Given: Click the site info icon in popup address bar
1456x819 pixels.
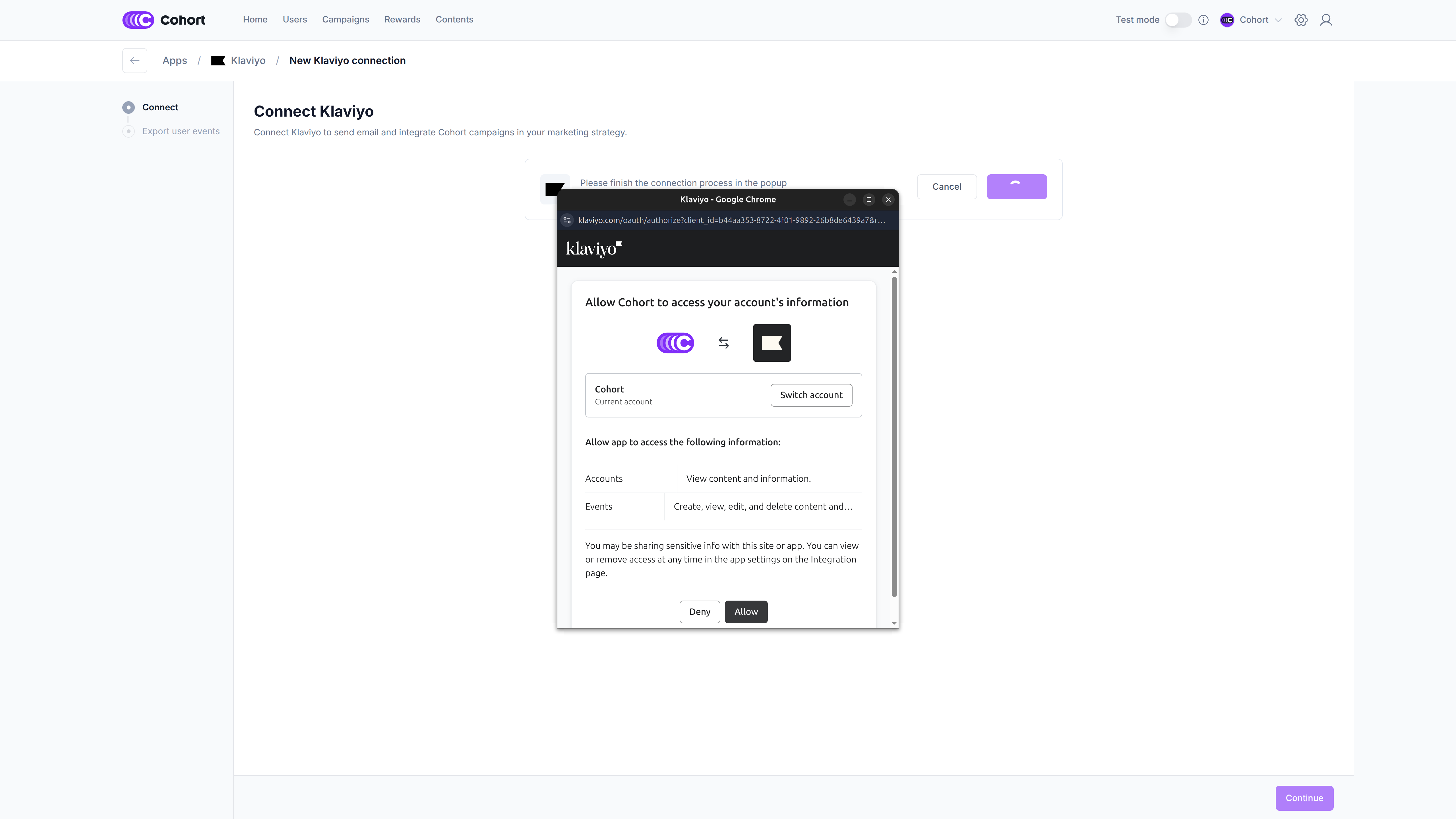Looking at the screenshot, I should [567, 220].
